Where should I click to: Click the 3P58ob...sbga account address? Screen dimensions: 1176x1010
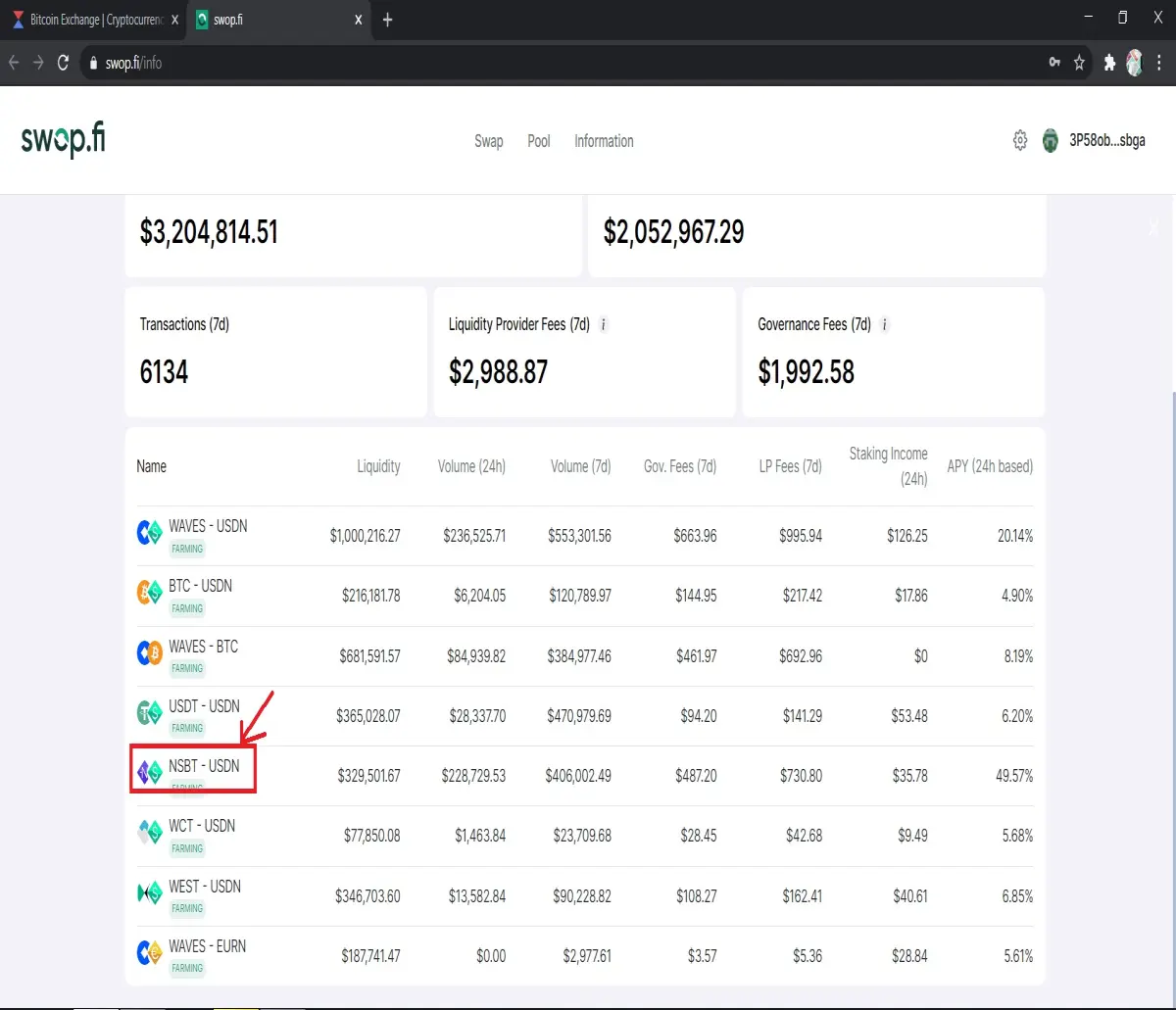click(x=1105, y=141)
